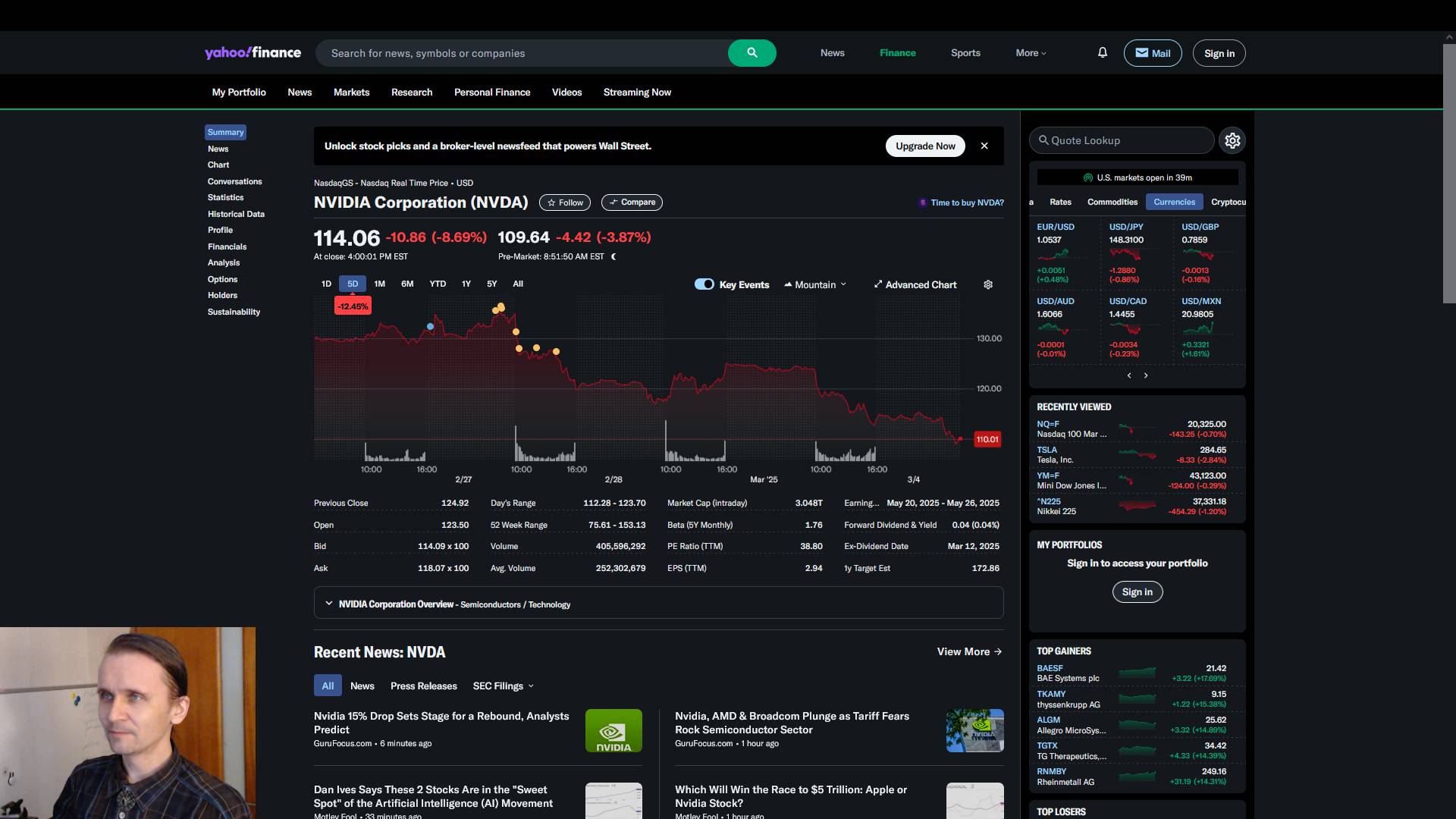Screen dimensions: 1456x819
Task: Select the 1Y chart range
Action: click(466, 284)
